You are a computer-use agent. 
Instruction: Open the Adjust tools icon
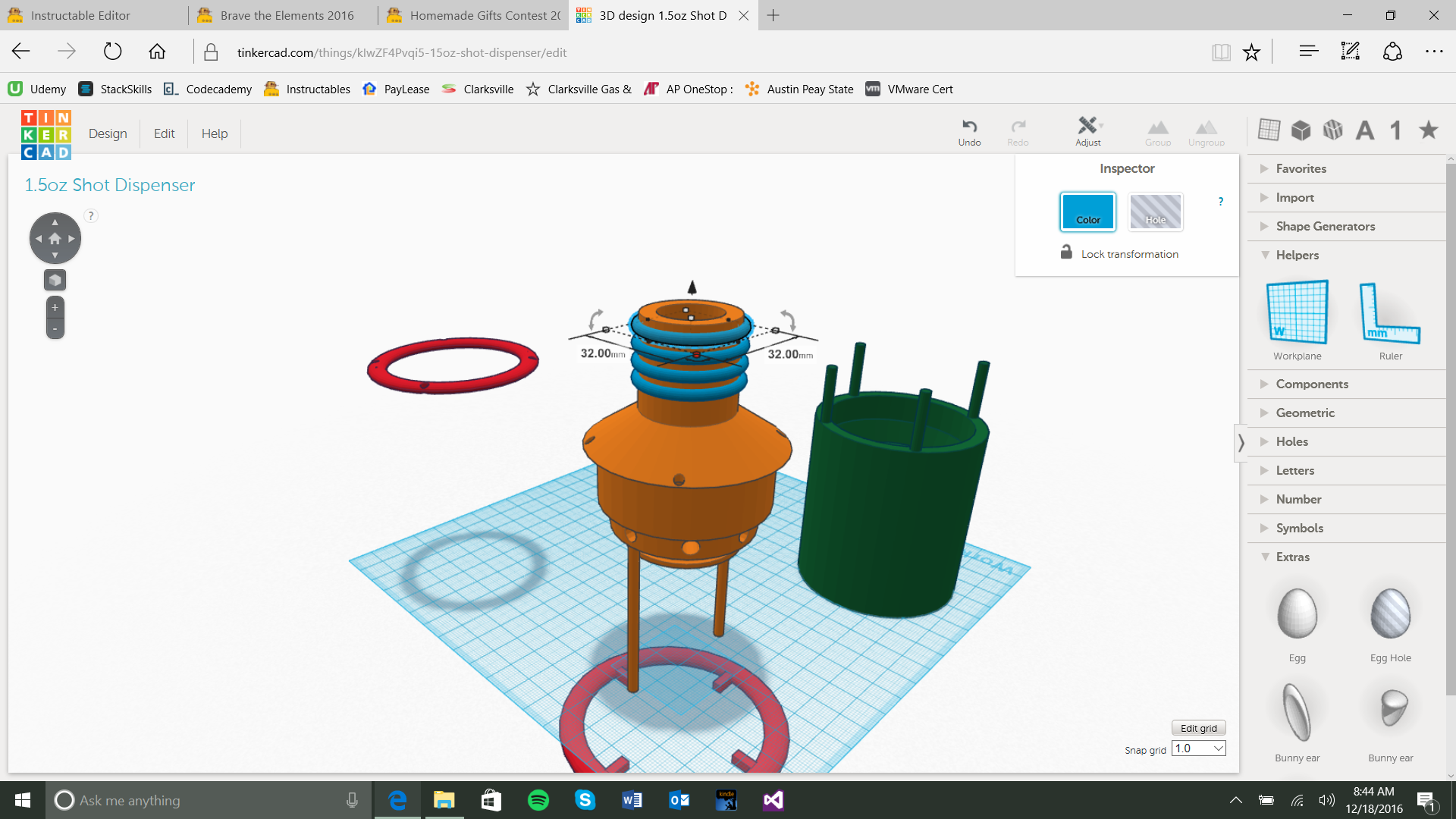point(1087,126)
